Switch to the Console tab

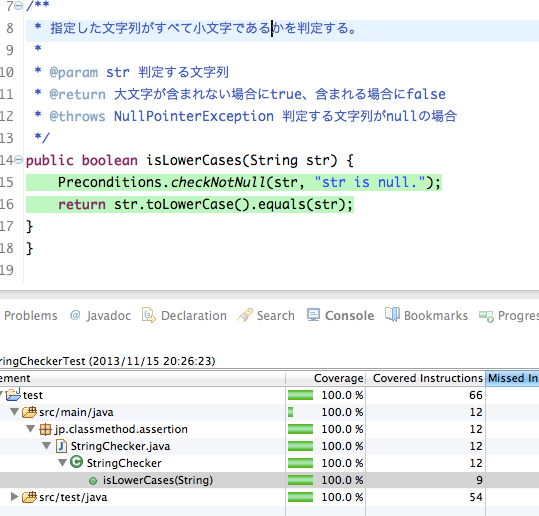349,316
